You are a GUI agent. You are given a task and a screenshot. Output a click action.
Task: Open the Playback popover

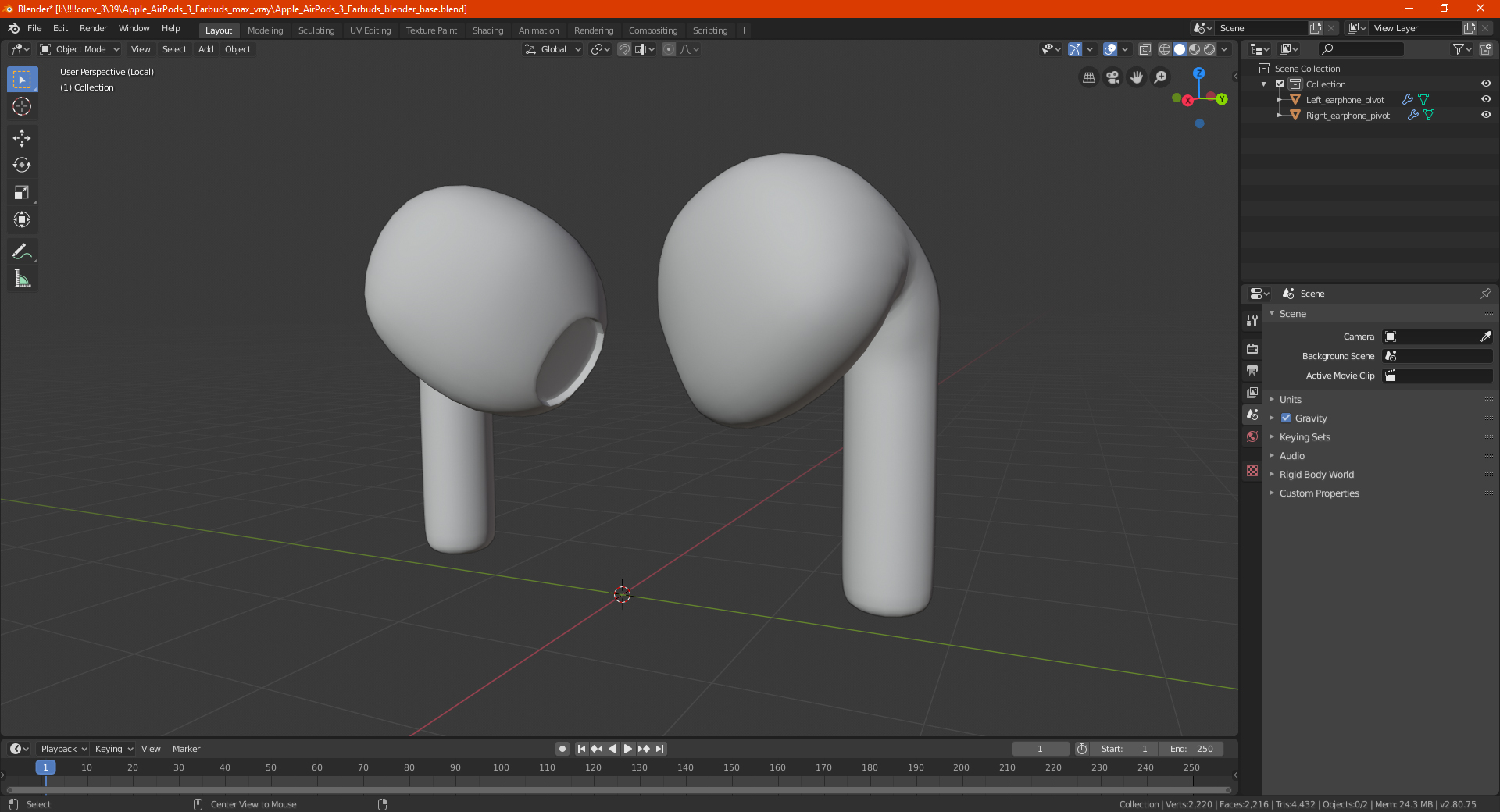tap(63, 749)
